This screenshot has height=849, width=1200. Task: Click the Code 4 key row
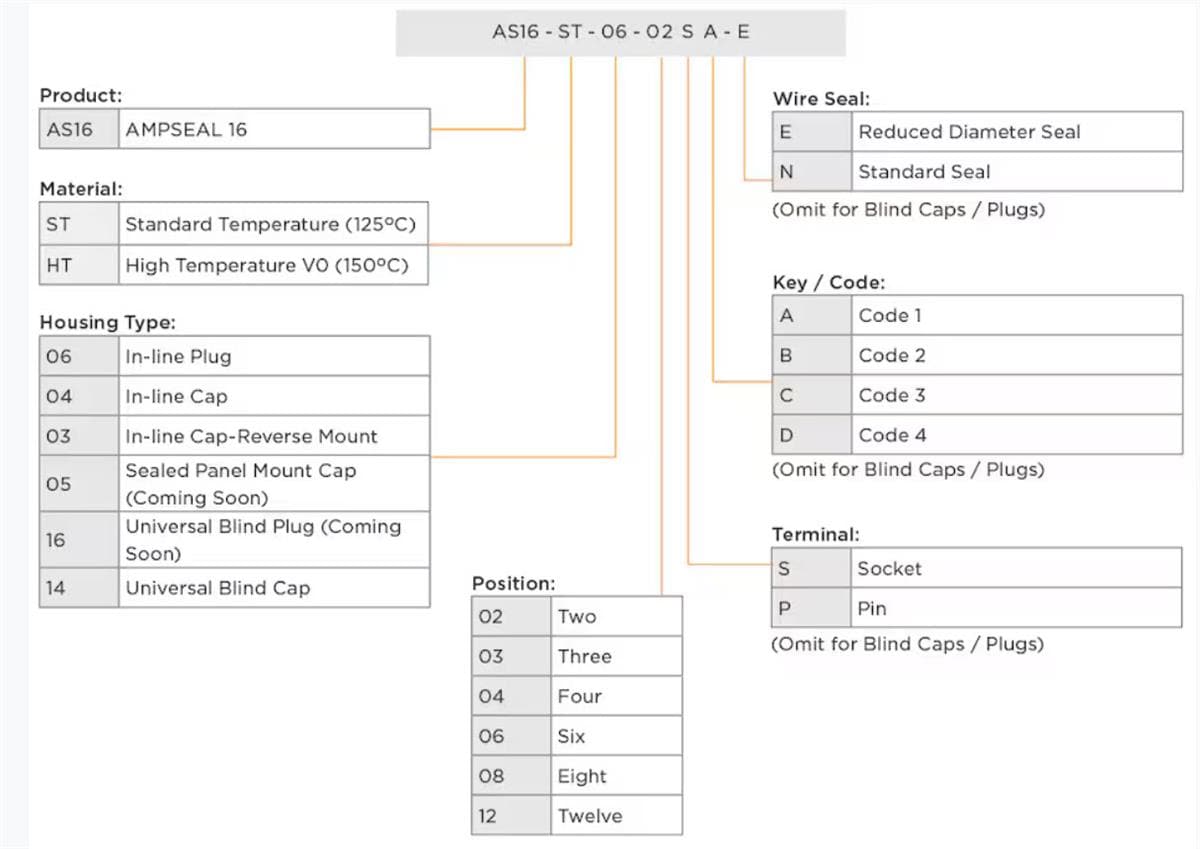(977, 435)
